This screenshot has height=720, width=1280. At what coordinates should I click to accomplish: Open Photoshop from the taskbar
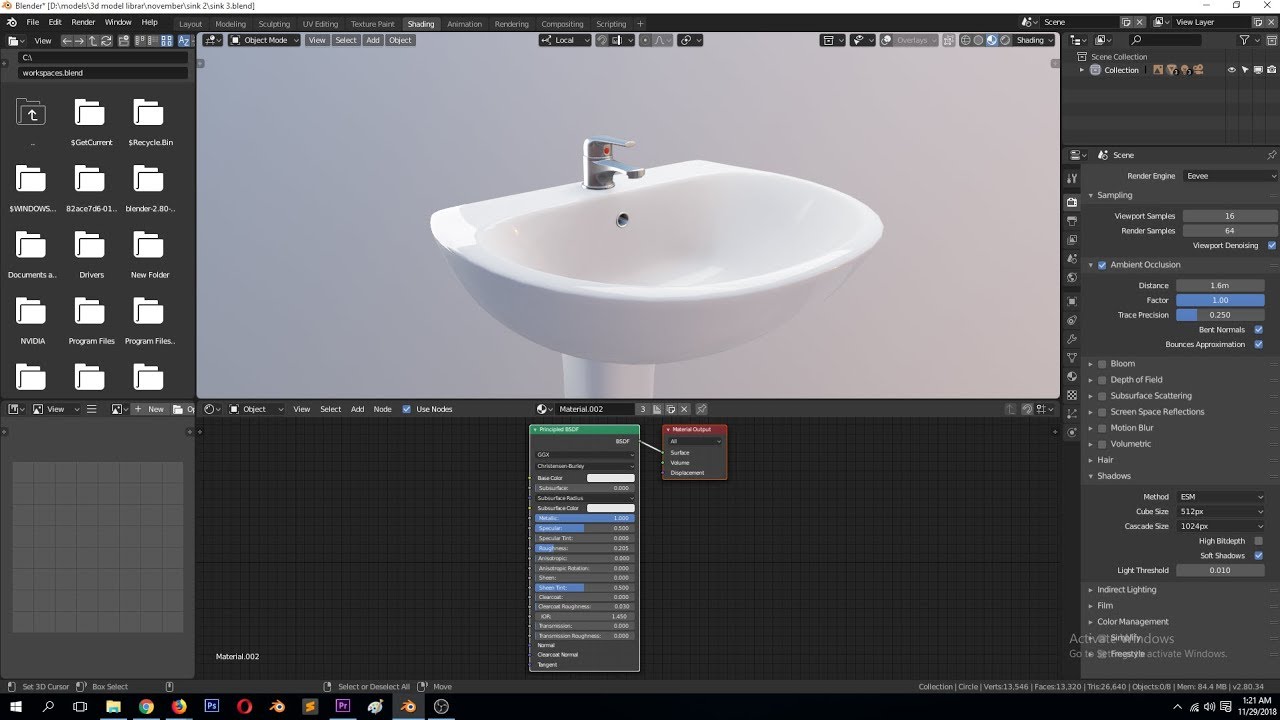[211, 706]
